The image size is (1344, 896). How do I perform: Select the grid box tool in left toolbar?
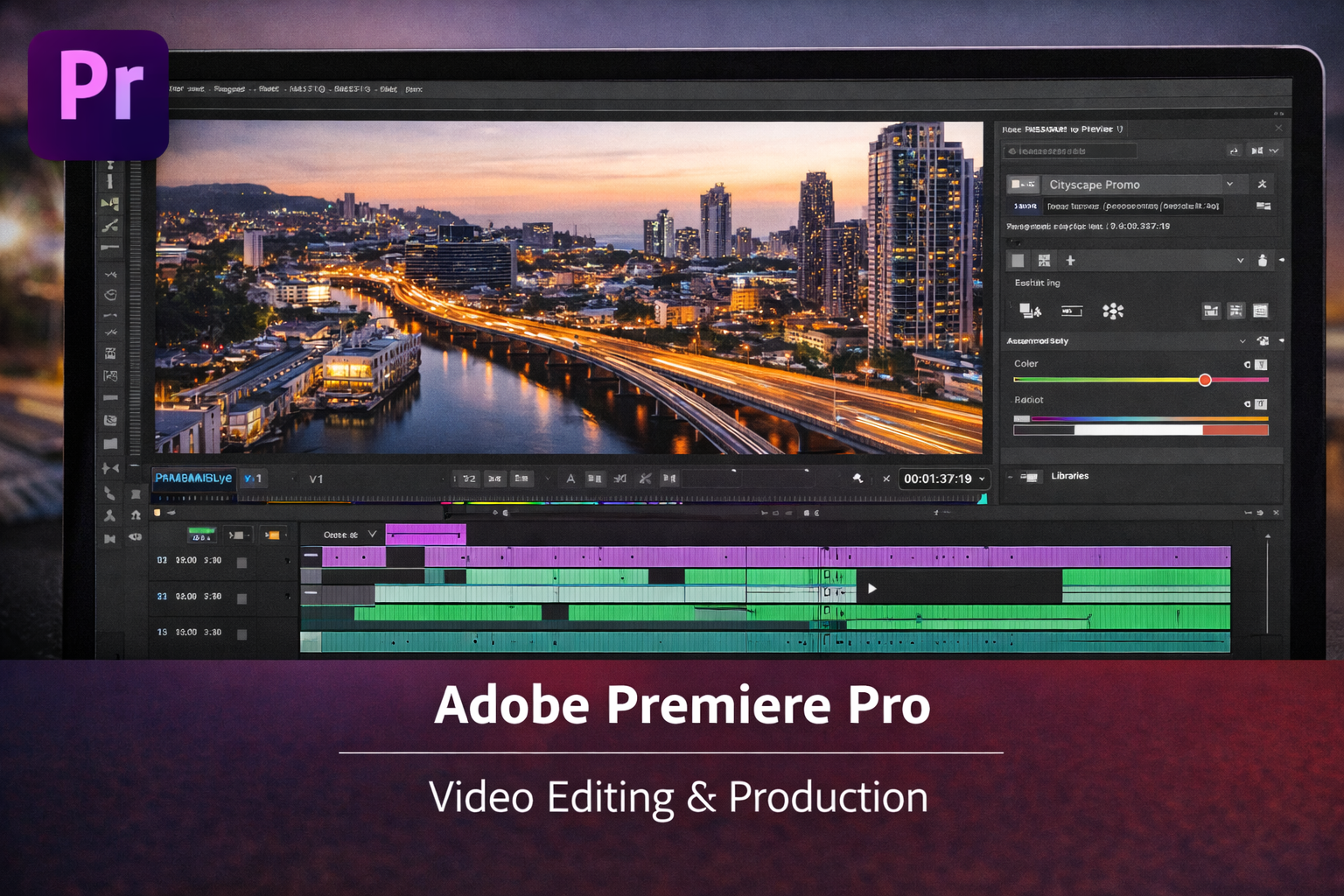pyautogui.click(x=110, y=353)
